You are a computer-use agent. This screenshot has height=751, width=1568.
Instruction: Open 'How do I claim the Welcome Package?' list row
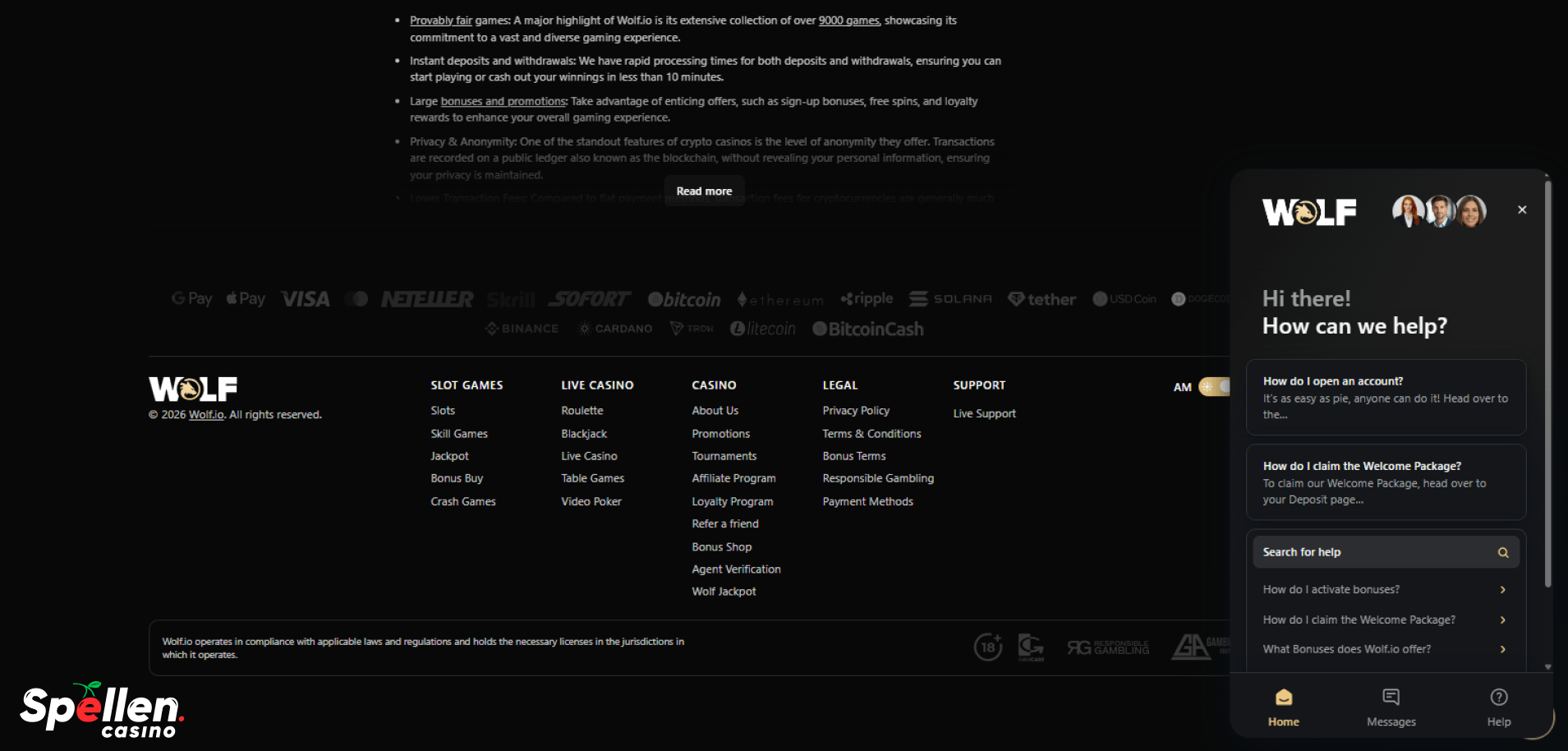[1386, 620]
